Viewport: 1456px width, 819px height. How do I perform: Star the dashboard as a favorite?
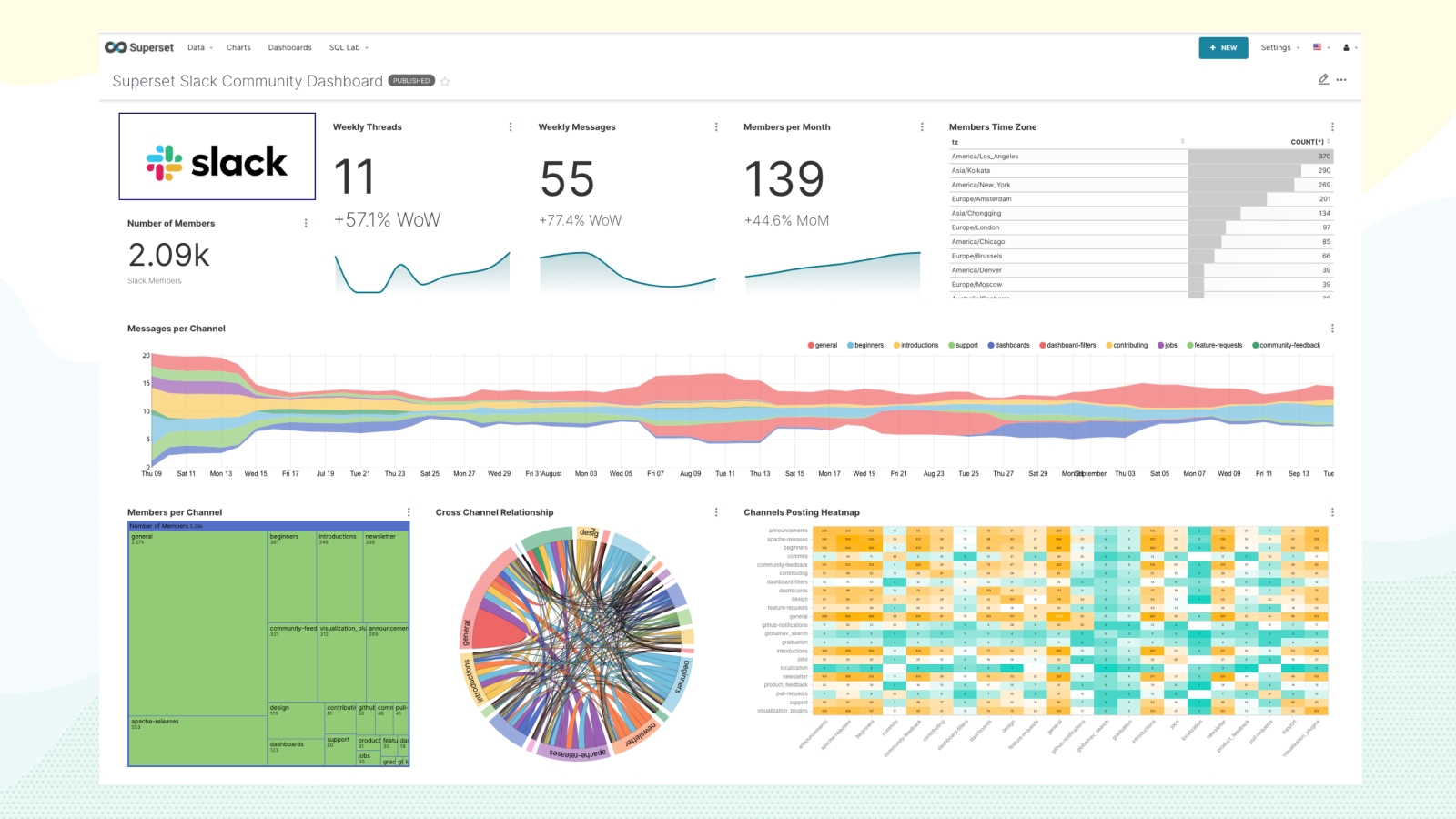click(x=445, y=81)
